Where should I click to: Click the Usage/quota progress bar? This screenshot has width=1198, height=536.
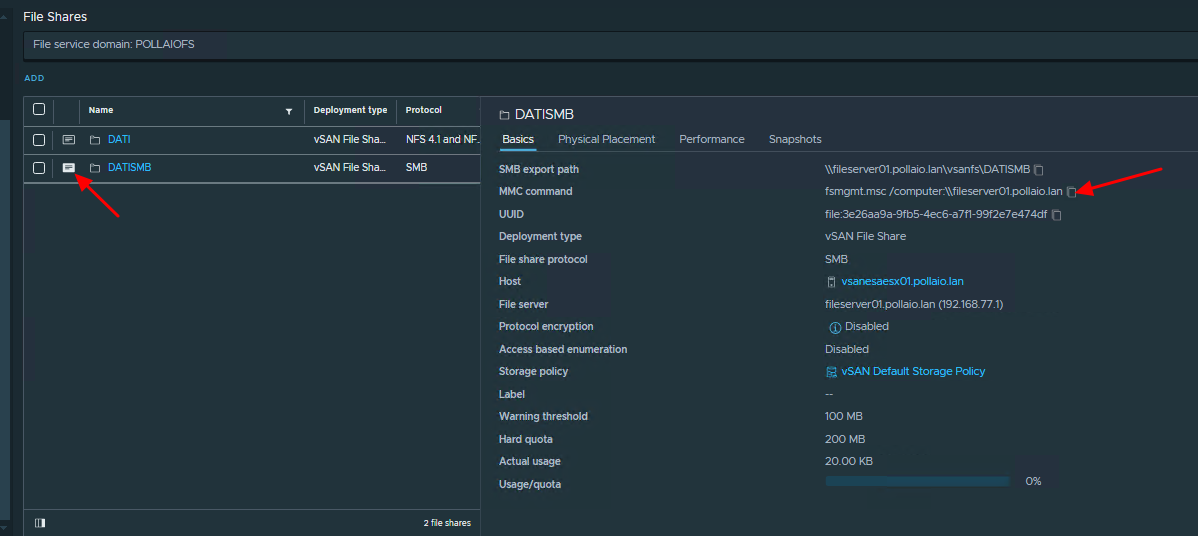[x=918, y=481]
